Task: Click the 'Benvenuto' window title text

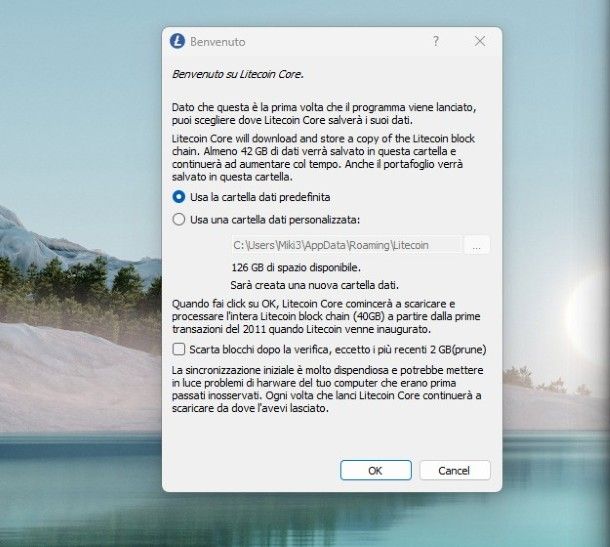Action: tap(218, 42)
